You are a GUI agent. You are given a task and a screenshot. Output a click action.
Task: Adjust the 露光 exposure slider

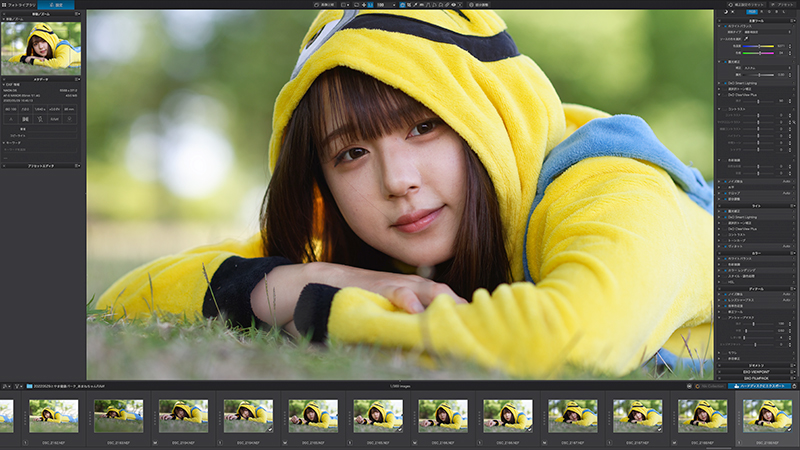pyautogui.click(x=759, y=75)
